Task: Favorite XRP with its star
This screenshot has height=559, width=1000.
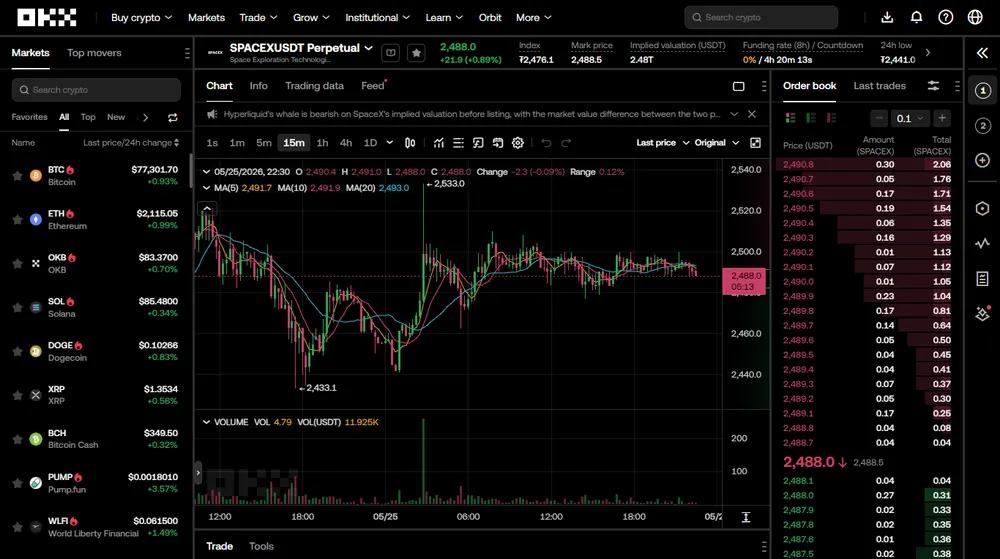Action: tap(17, 396)
